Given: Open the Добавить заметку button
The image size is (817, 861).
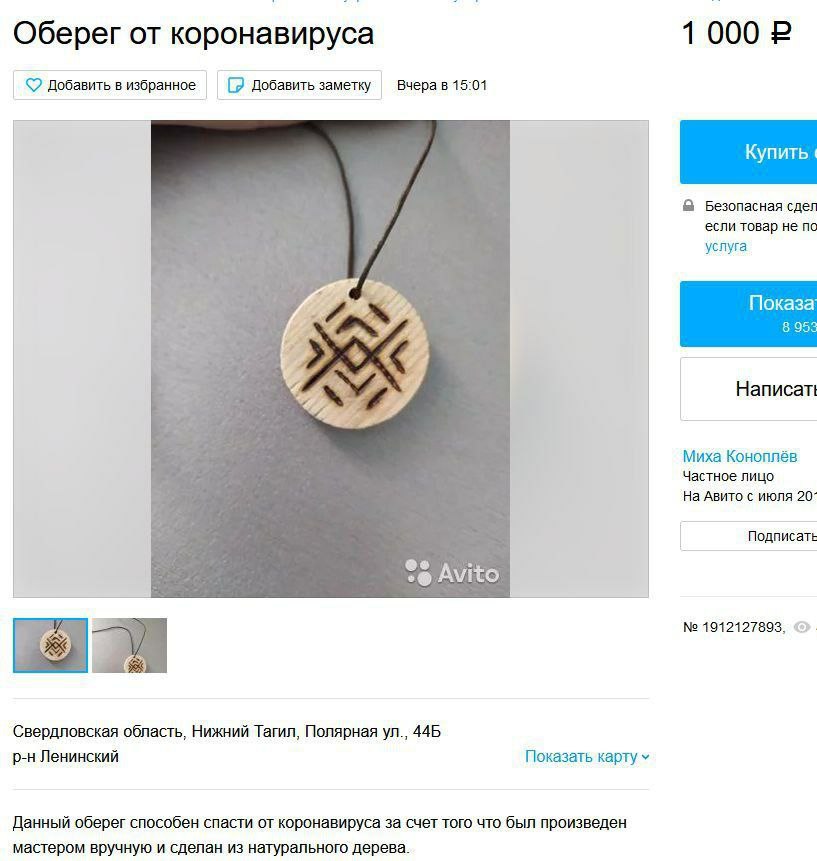Looking at the screenshot, I should pos(299,85).
